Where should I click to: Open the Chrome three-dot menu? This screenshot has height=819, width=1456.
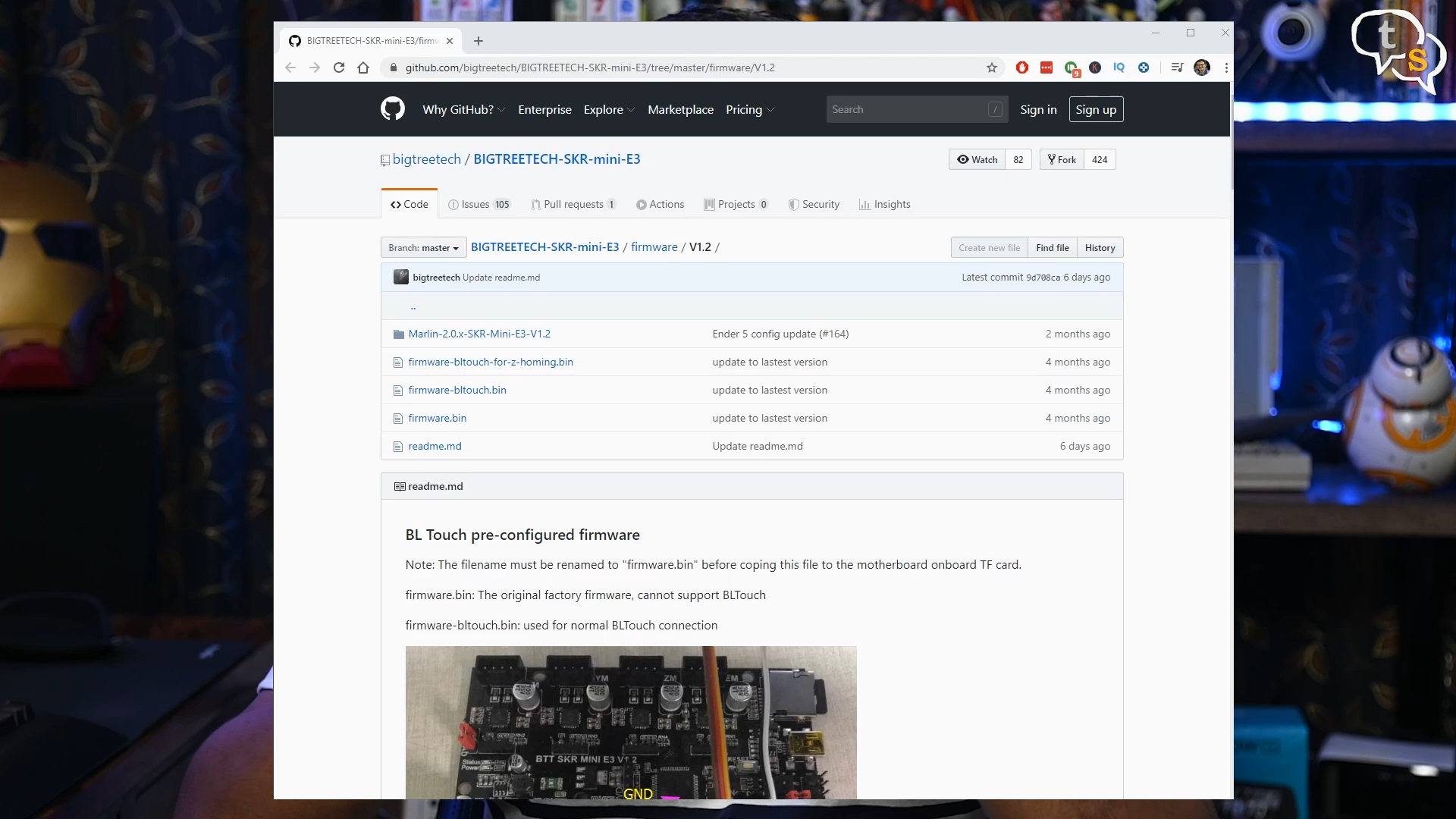[1226, 67]
